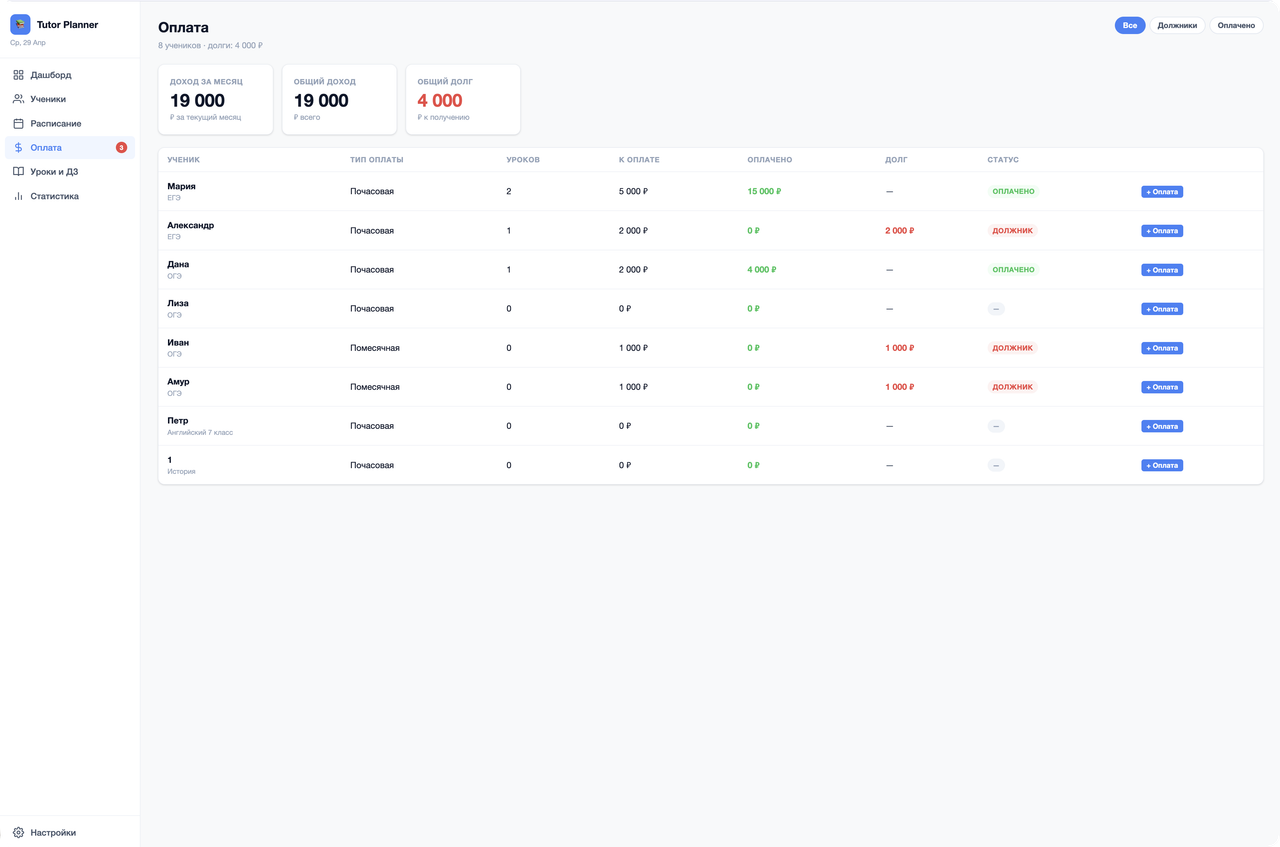Click student name Петр
1280x847 pixels.
click(178, 420)
